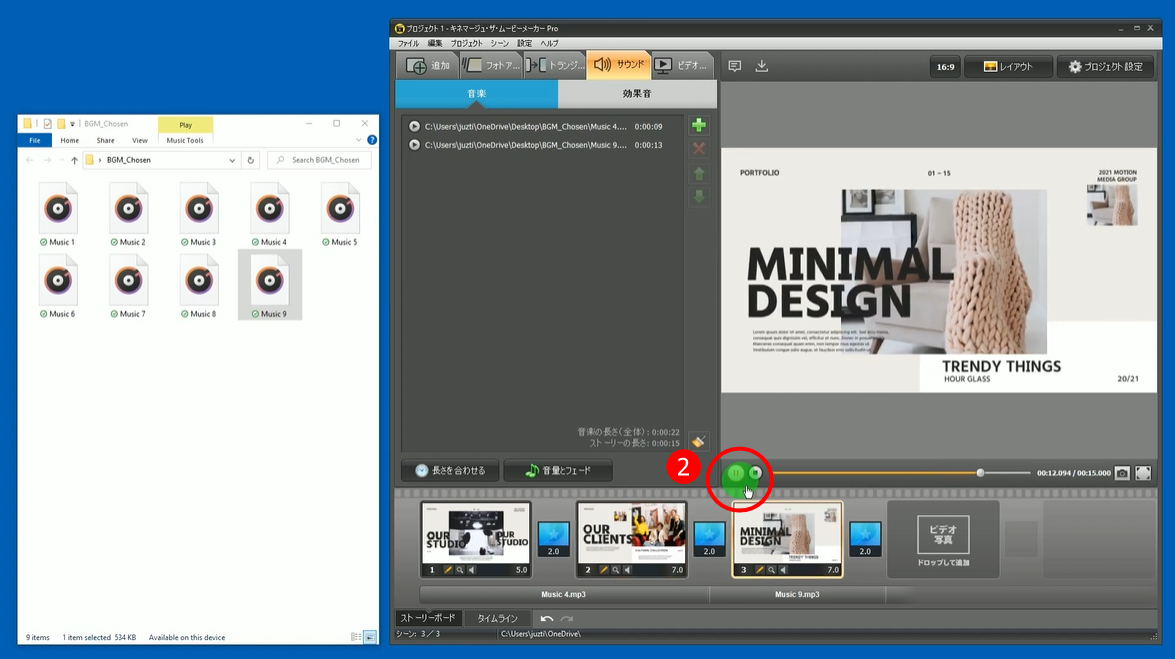This screenshot has height=659, width=1175.
Task: Click the pencil edit icon on slide 1
Action: click(x=449, y=570)
